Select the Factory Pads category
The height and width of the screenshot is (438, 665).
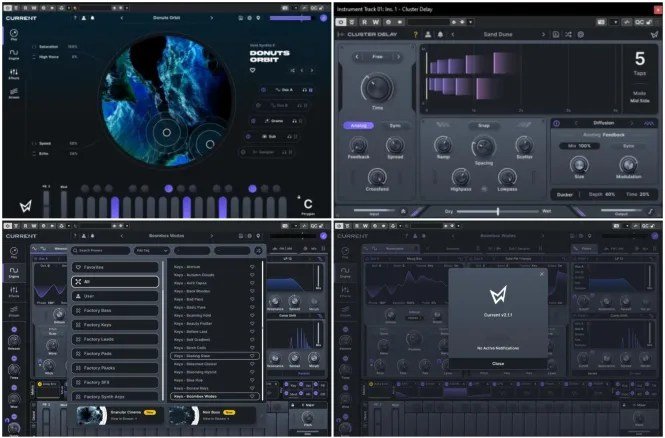[115, 353]
